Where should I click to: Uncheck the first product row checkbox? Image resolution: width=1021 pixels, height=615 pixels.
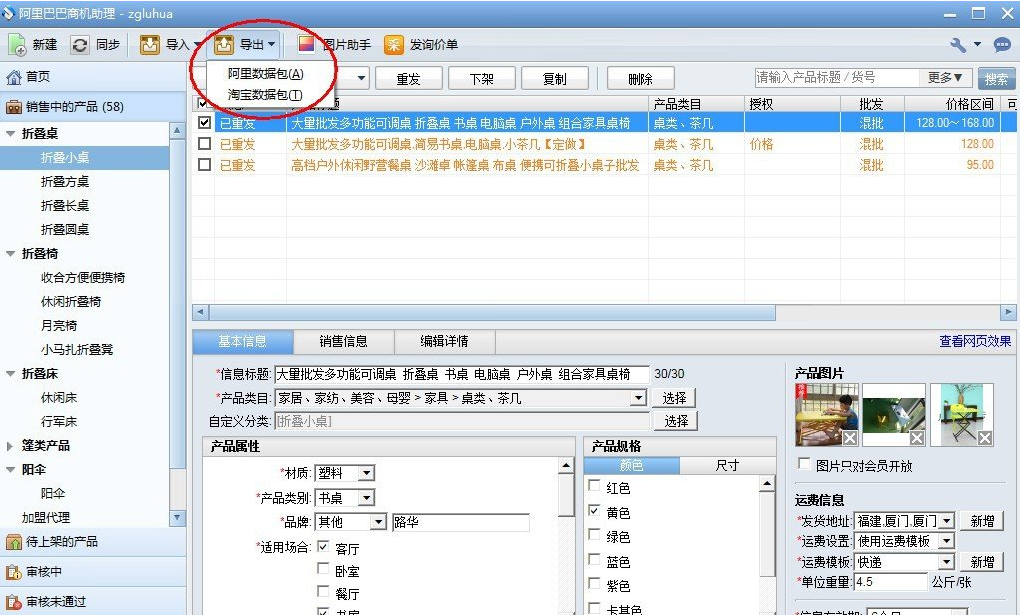pyautogui.click(x=204, y=122)
